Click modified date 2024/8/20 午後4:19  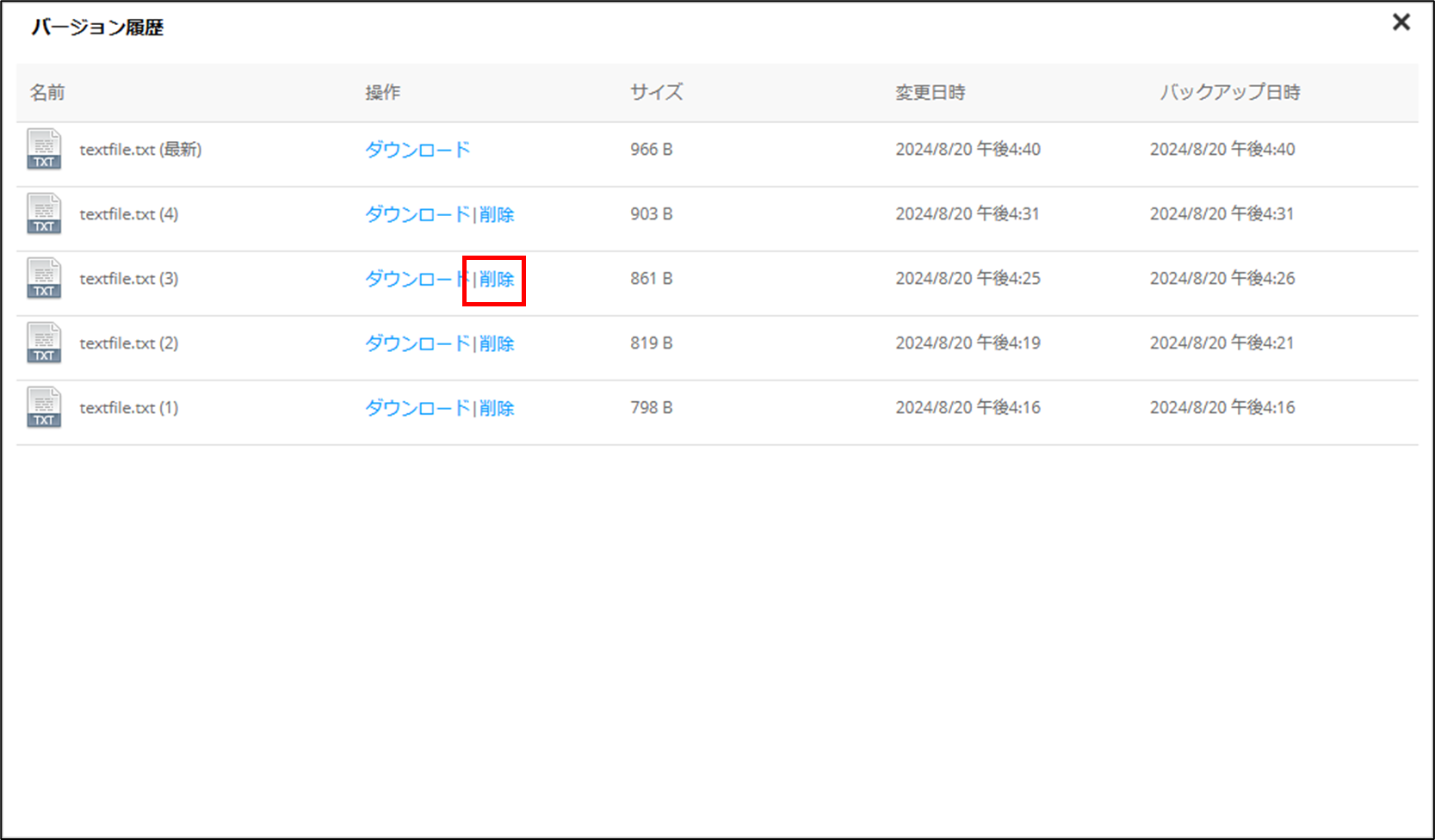(968, 343)
